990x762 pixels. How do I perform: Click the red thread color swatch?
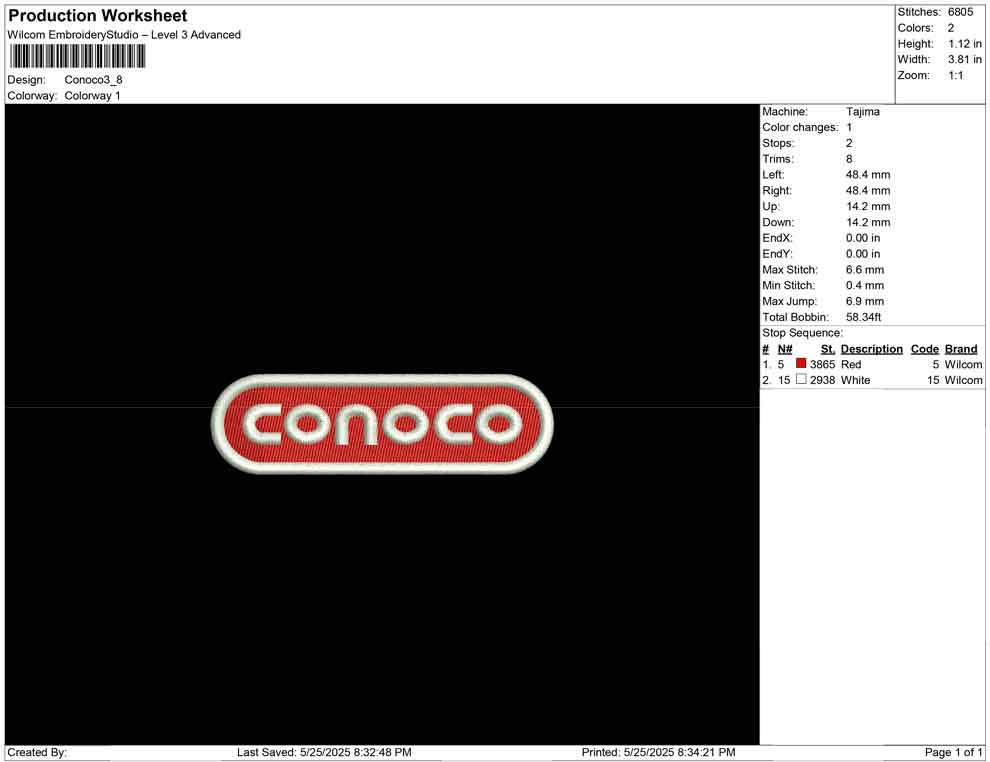coord(801,363)
